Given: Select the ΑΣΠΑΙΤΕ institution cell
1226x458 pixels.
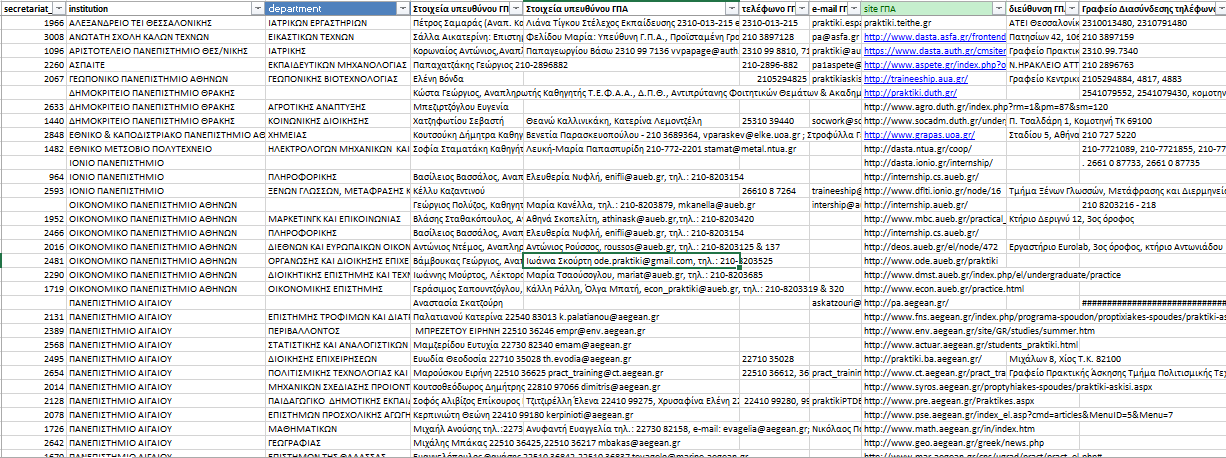Looking at the screenshot, I should click(x=167, y=63).
